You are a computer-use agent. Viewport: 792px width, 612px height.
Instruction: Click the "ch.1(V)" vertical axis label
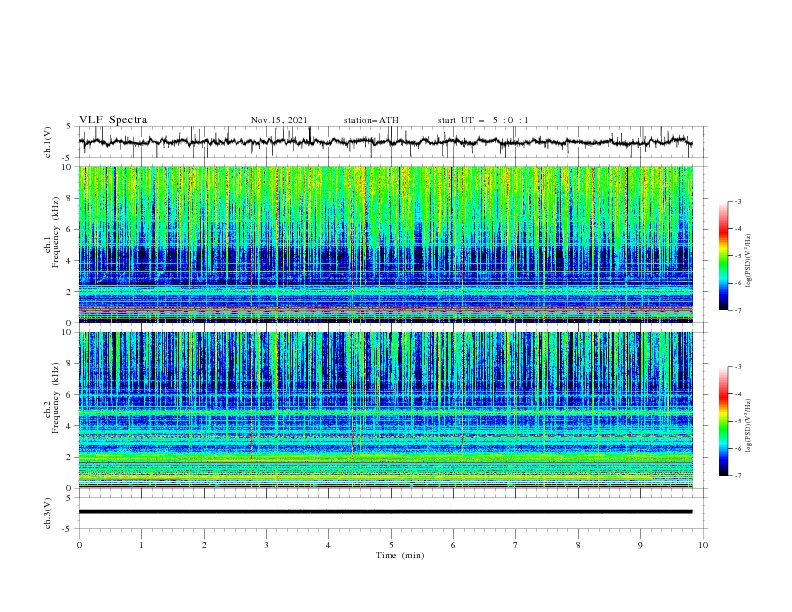(x=48, y=142)
